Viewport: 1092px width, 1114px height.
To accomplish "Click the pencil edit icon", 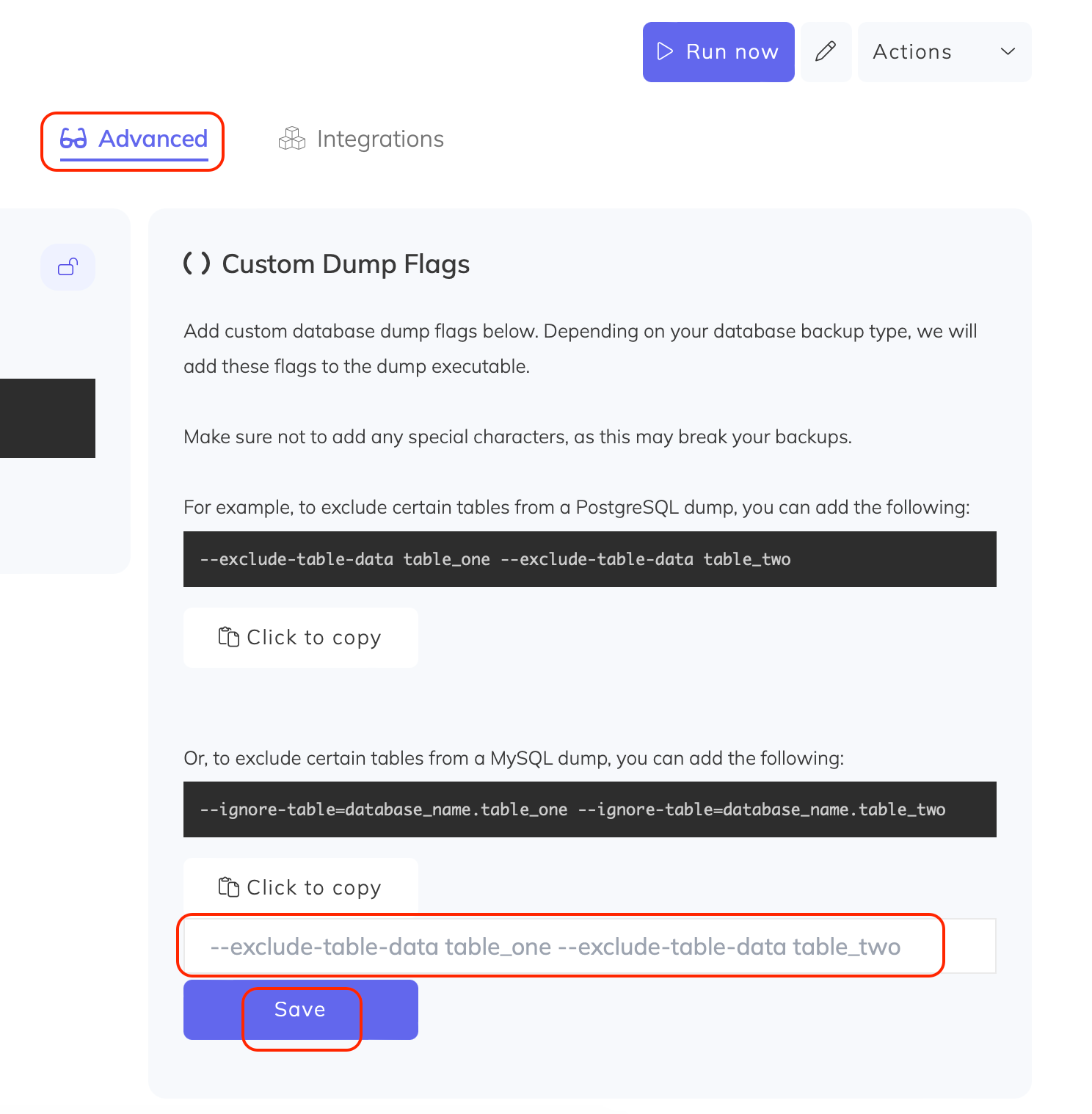I will tap(826, 51).
